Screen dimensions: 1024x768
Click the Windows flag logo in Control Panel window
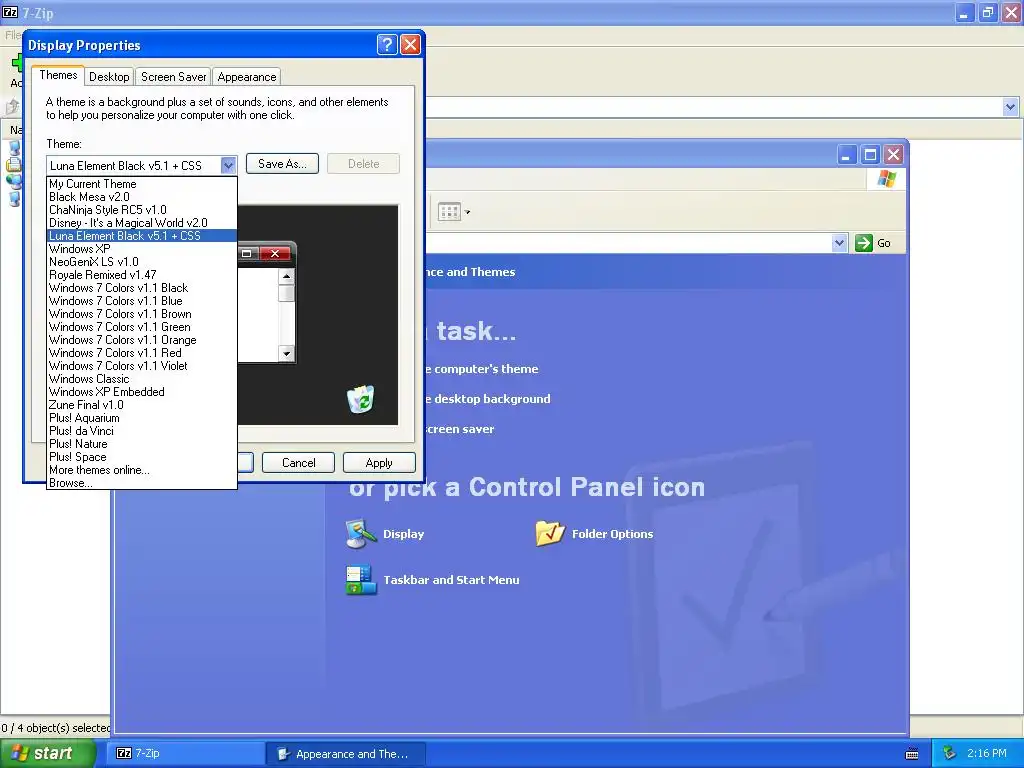click(886, 178)
